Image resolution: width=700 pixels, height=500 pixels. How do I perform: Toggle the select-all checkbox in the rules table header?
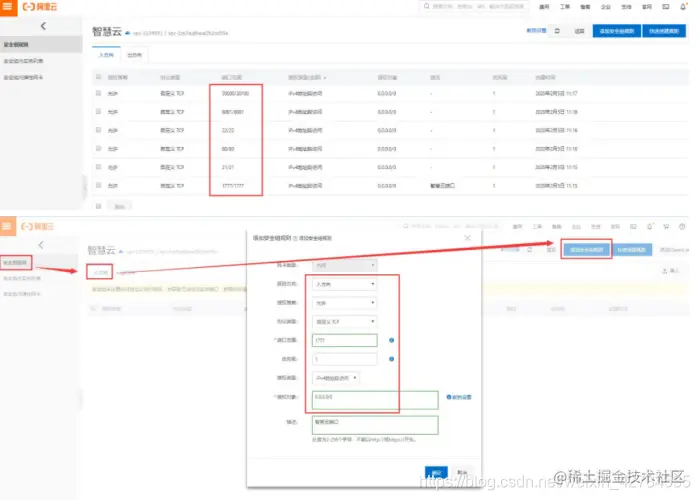pos(99,77)
